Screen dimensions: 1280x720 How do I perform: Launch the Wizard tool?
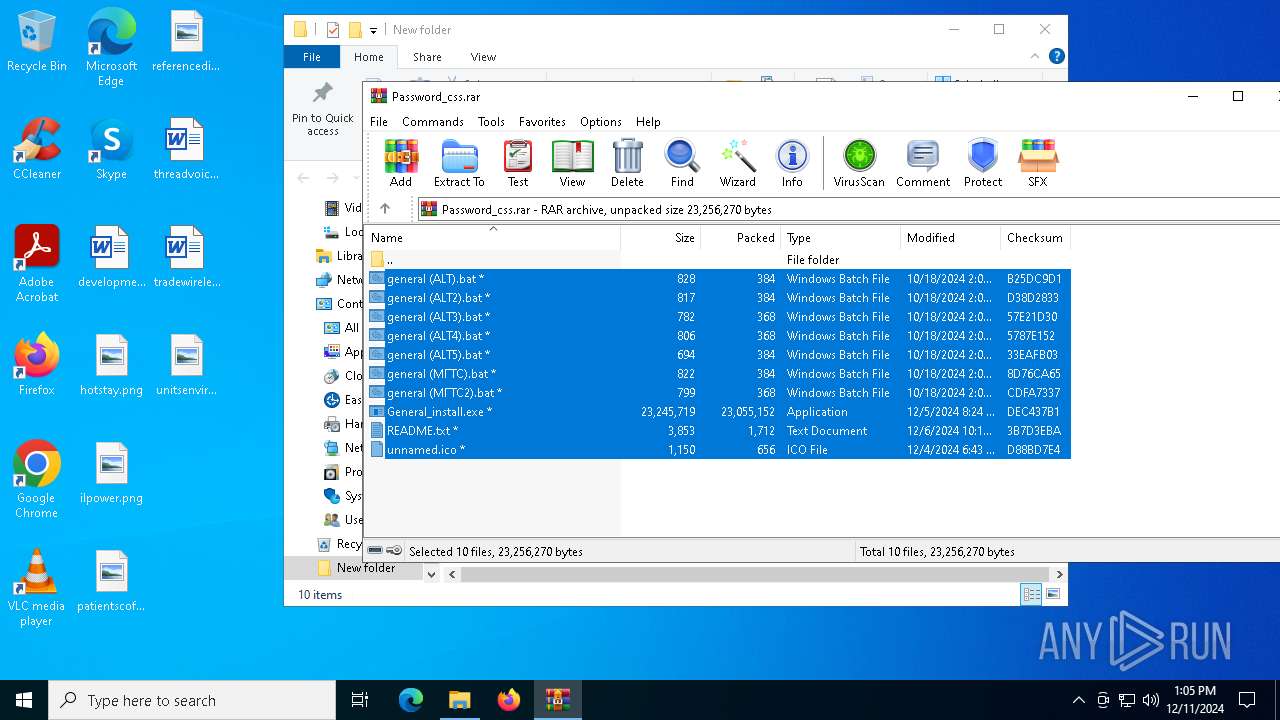(x=737, y=163)
